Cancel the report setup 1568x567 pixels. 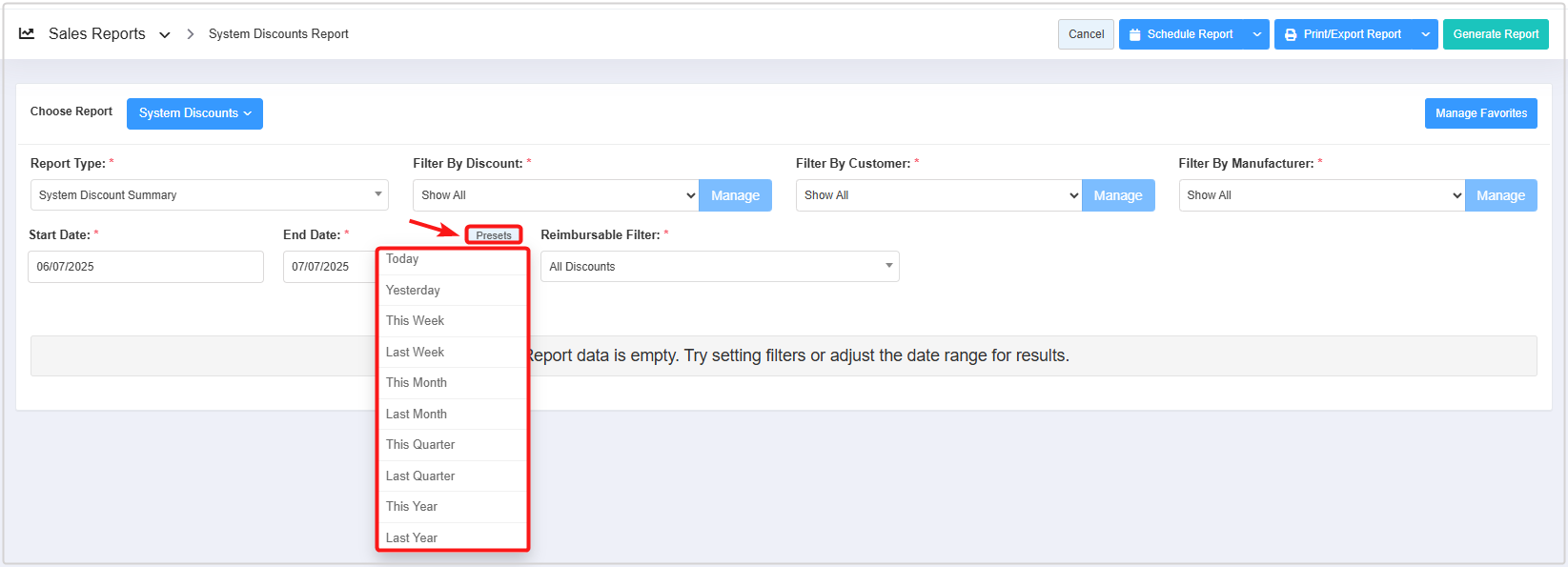[1086, 34]
